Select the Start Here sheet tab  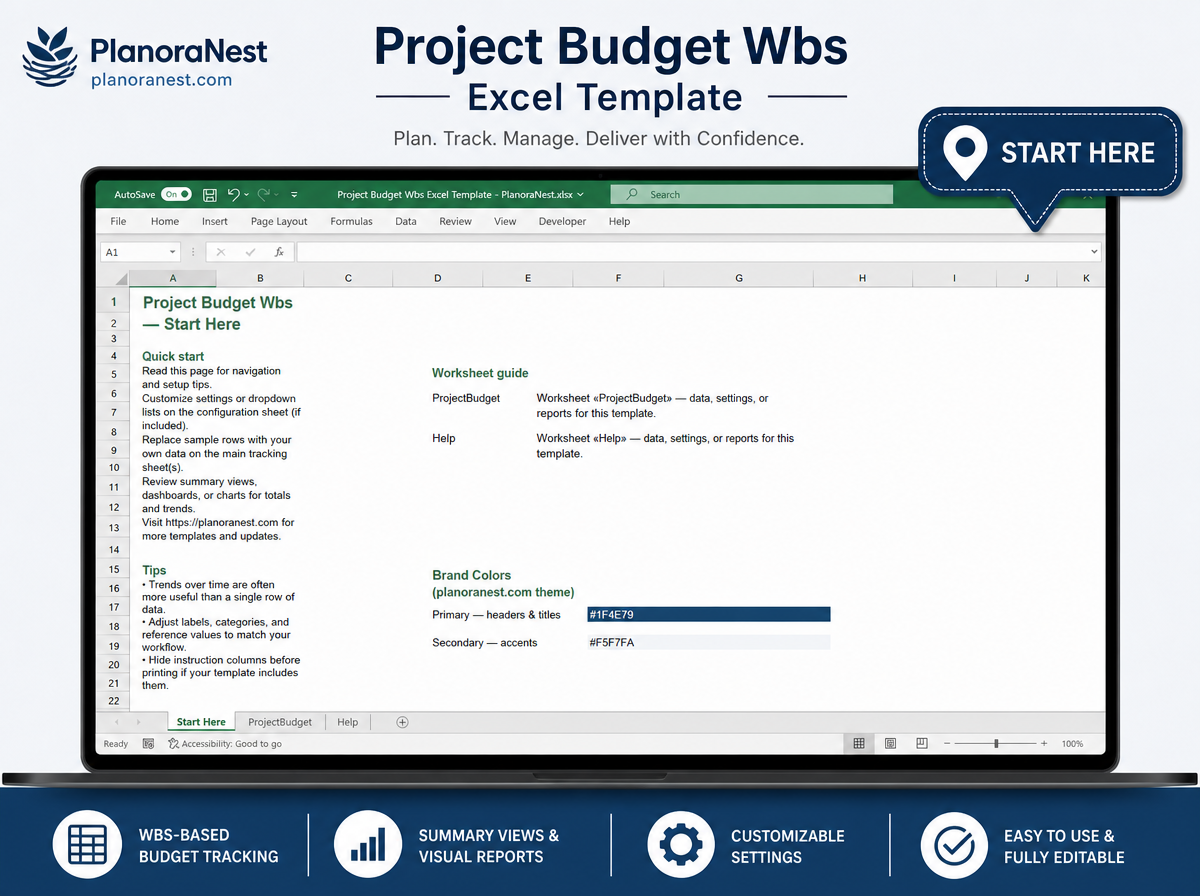(201, 722)
